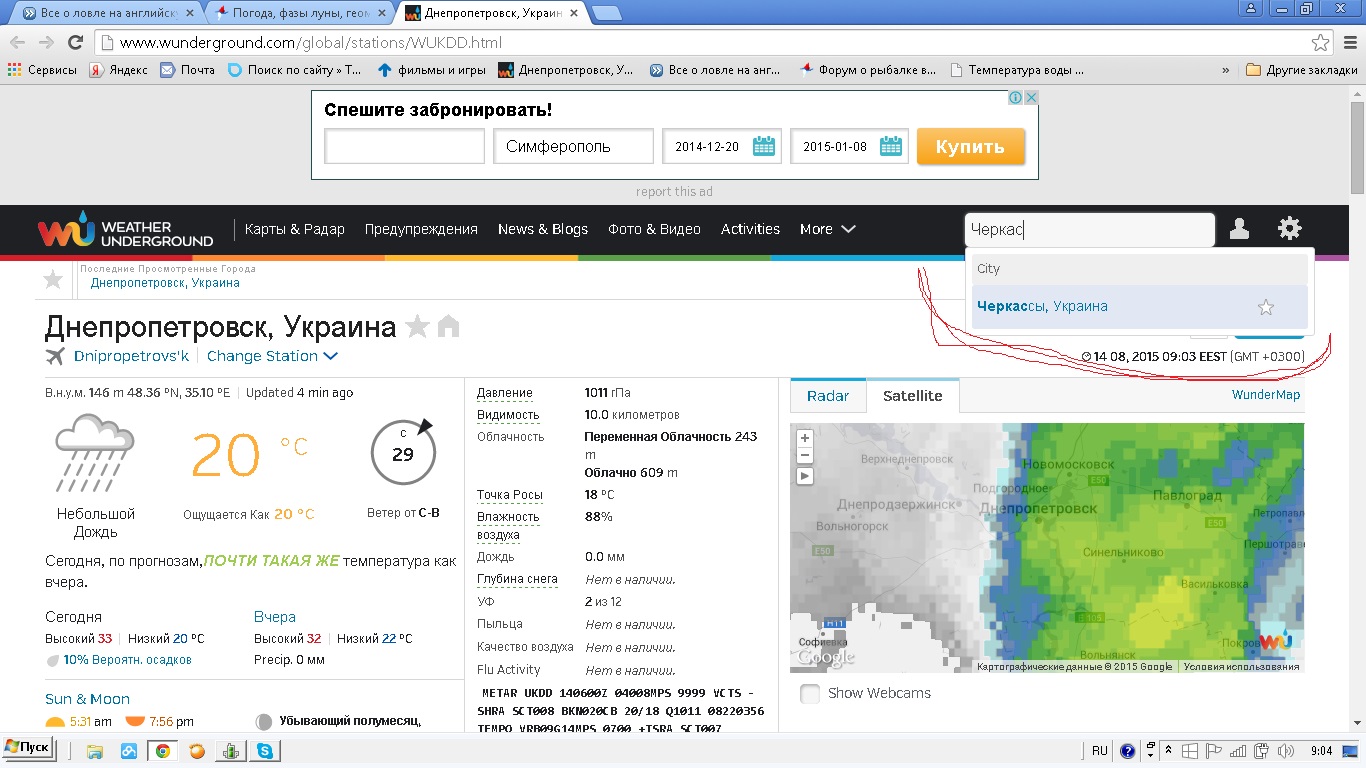The height and width of the screenshot is (768, 1366).
Task: Open the WunderMap link
Action: [x=1265, y=395]
